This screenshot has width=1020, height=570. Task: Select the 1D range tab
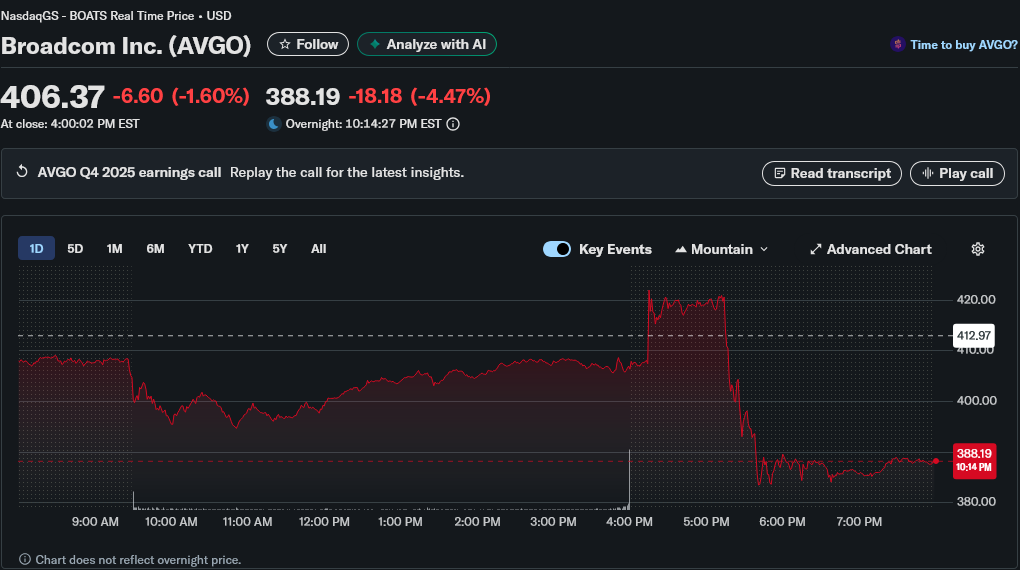coord(36,249)
